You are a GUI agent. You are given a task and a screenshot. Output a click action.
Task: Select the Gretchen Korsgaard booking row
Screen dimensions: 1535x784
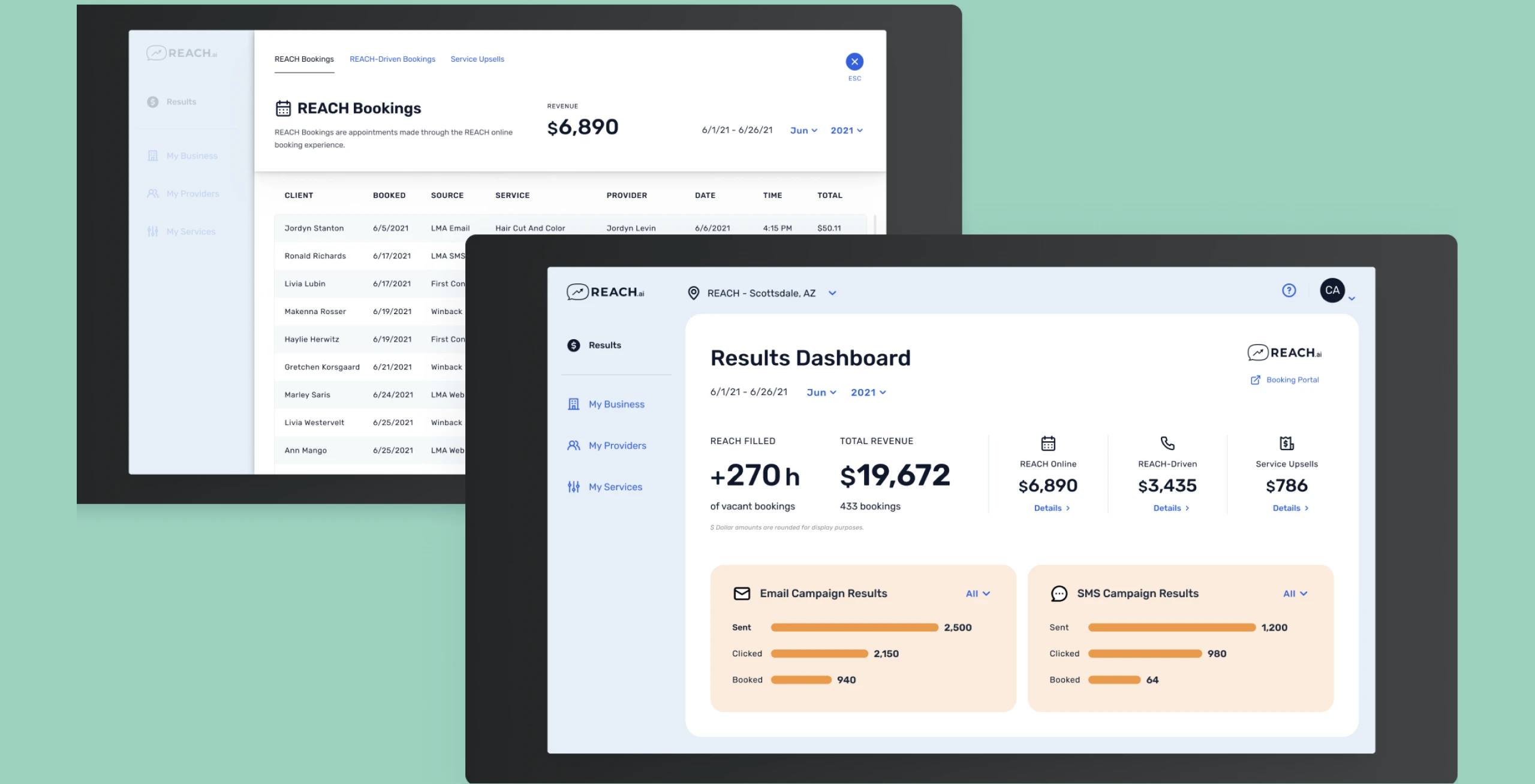pos(370,367)
